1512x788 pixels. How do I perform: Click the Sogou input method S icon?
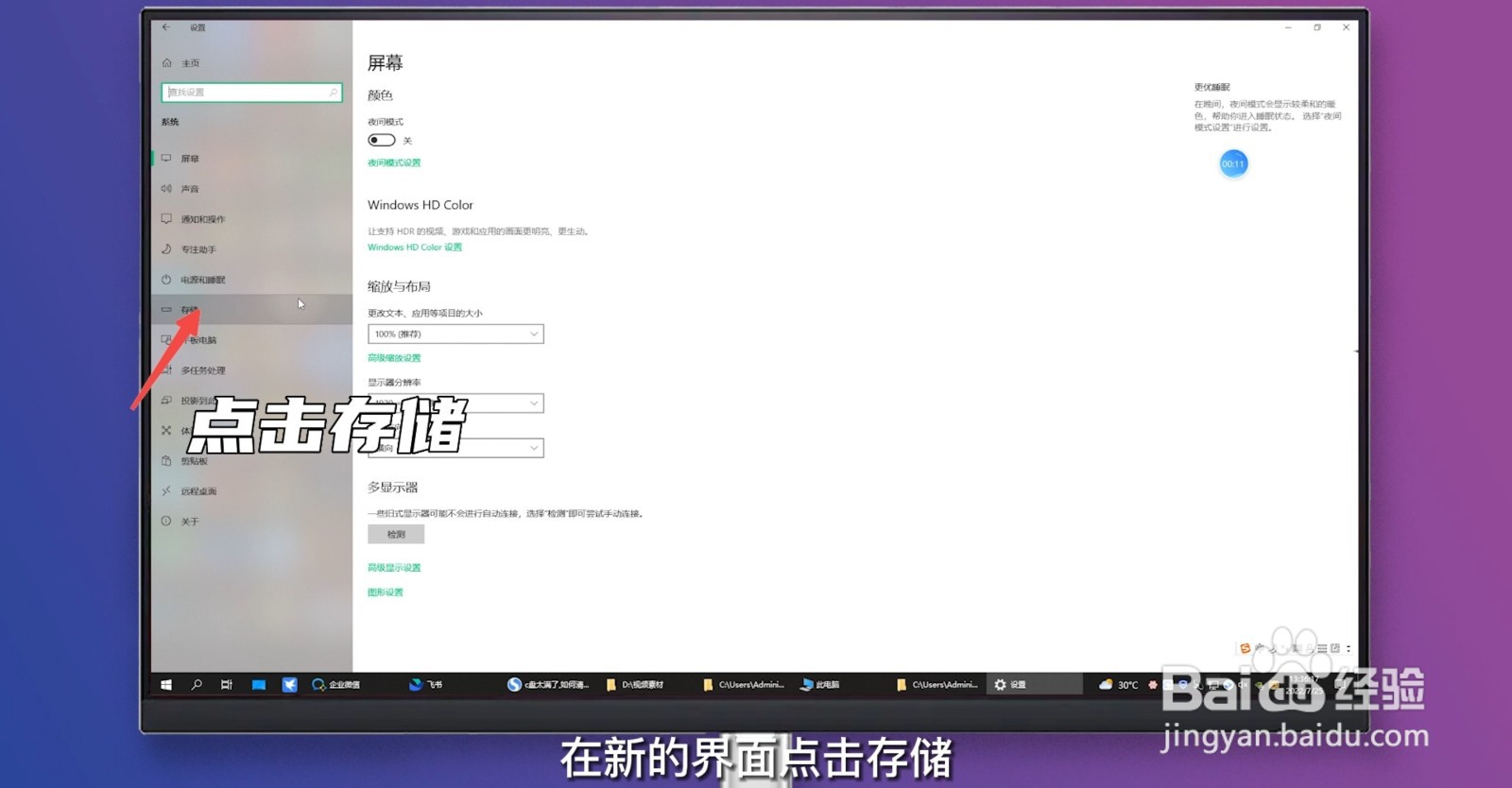point(1246,648)
